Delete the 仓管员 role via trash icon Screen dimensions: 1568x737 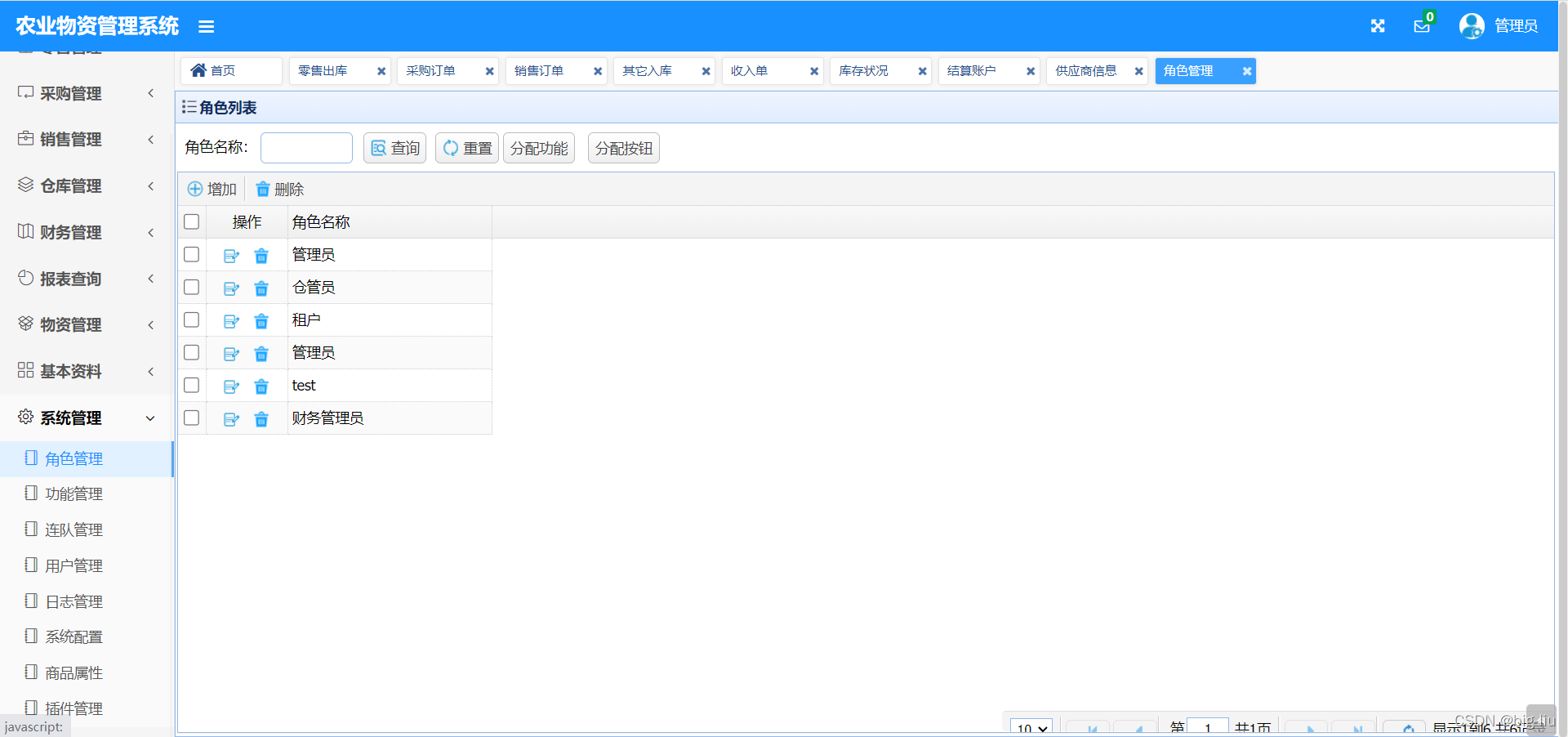pos(261,288)
